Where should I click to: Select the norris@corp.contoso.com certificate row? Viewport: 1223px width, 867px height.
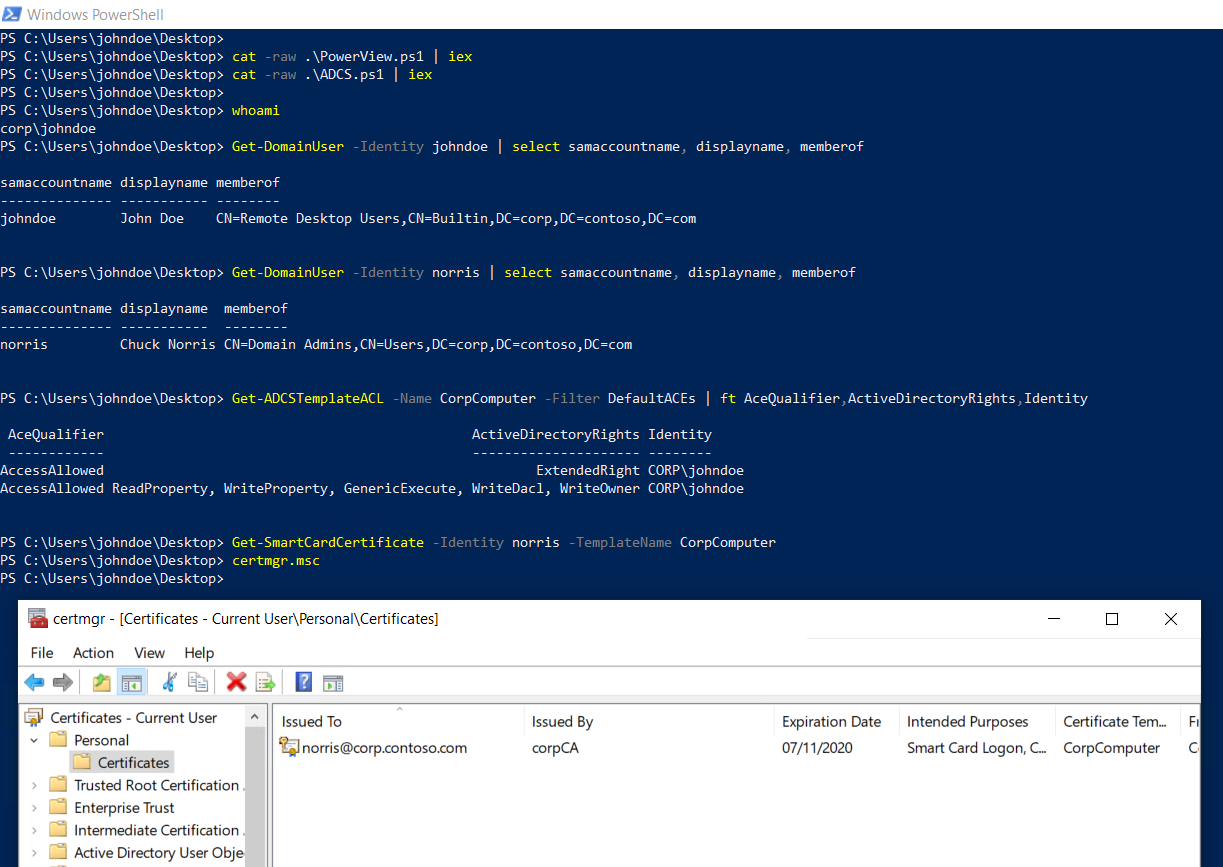click(x=737, y=747)
